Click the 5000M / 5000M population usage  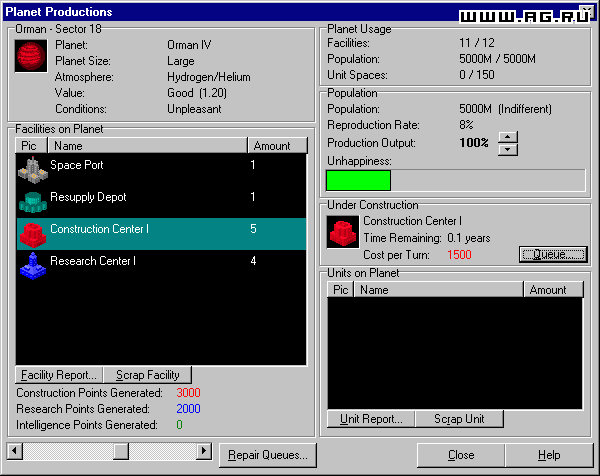(x=497, y=59)
